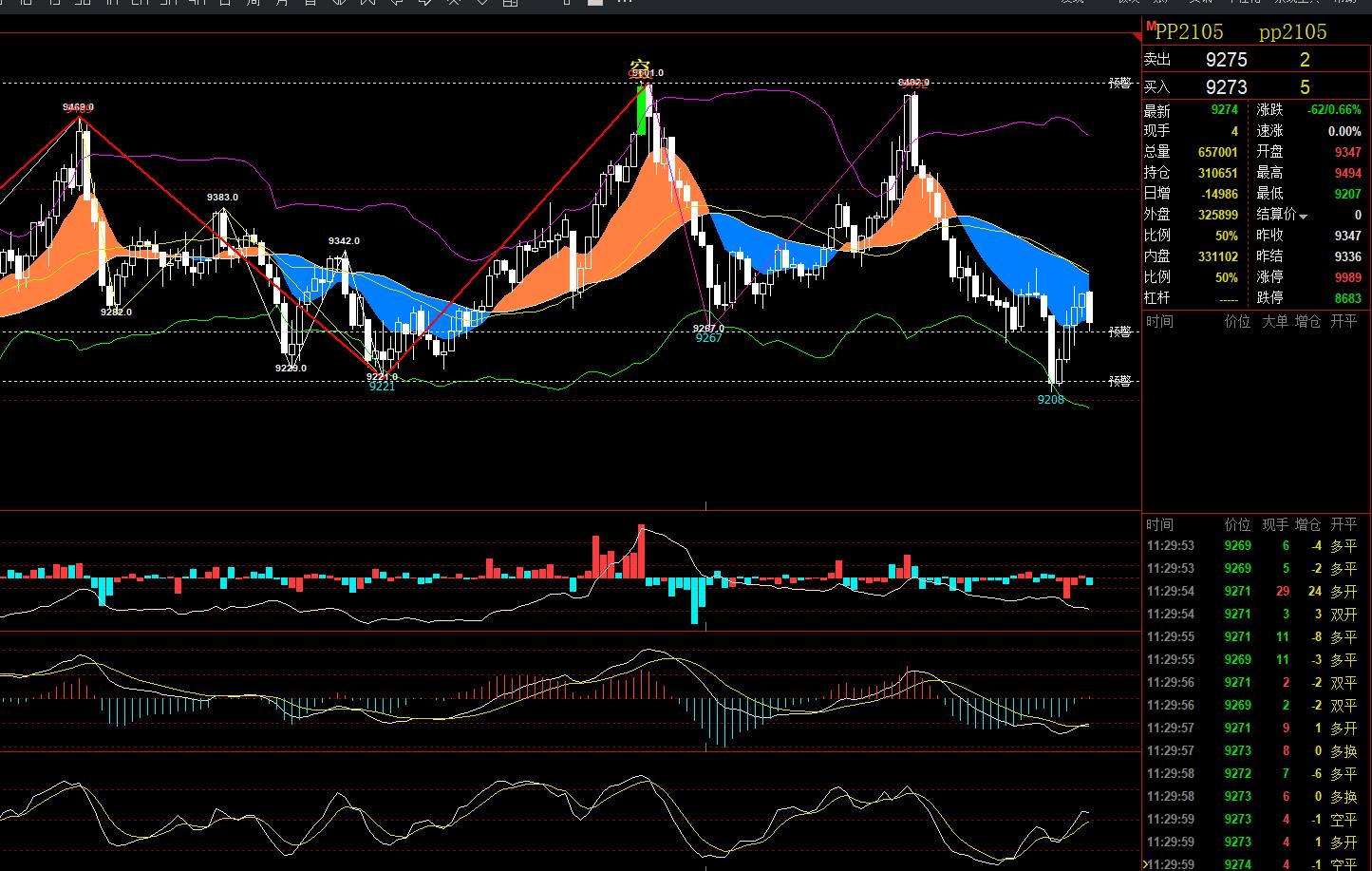The width and height of the screenshot is (1372, 871).
Task: Click the 卖出 ask price 9275
Action: [x=1226, y=60]
